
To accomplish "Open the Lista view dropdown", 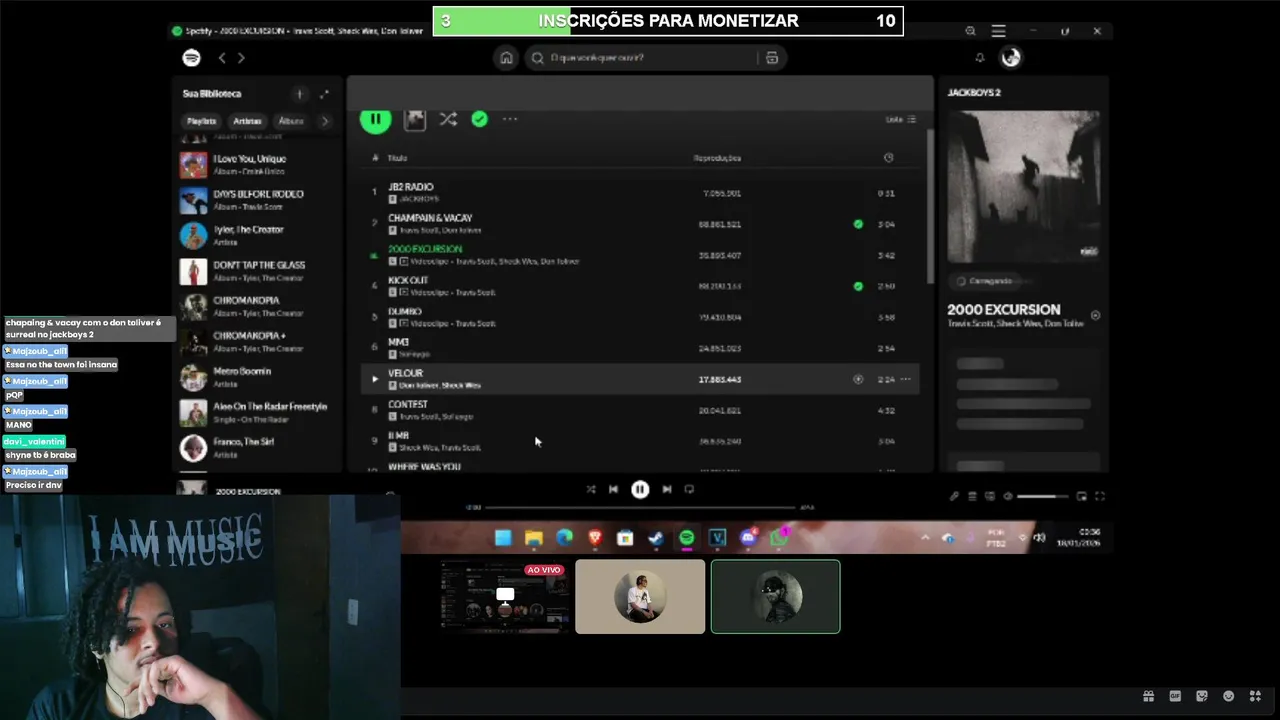I will 900,119.
